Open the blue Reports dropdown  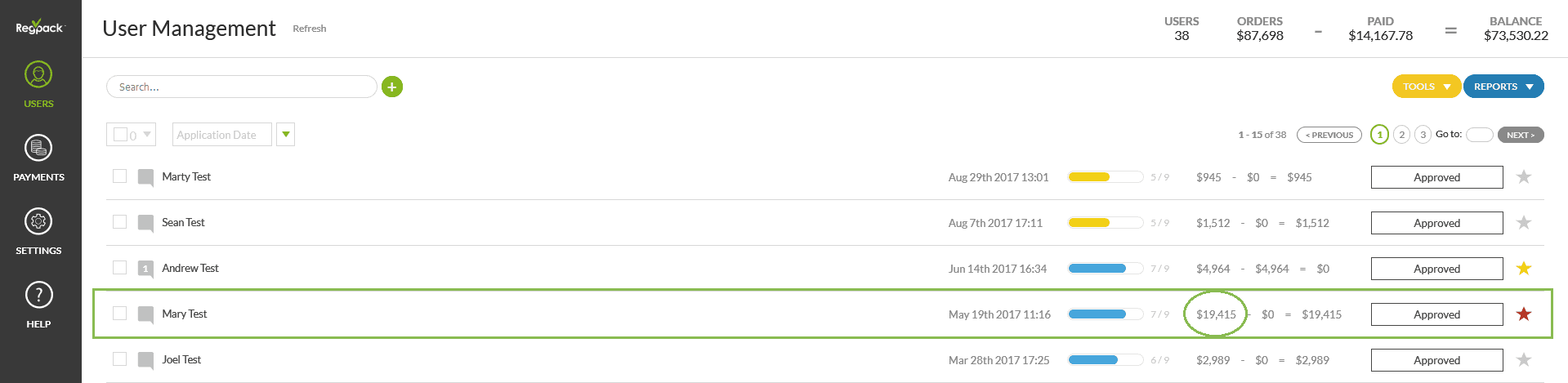(x=1503, y=87)
